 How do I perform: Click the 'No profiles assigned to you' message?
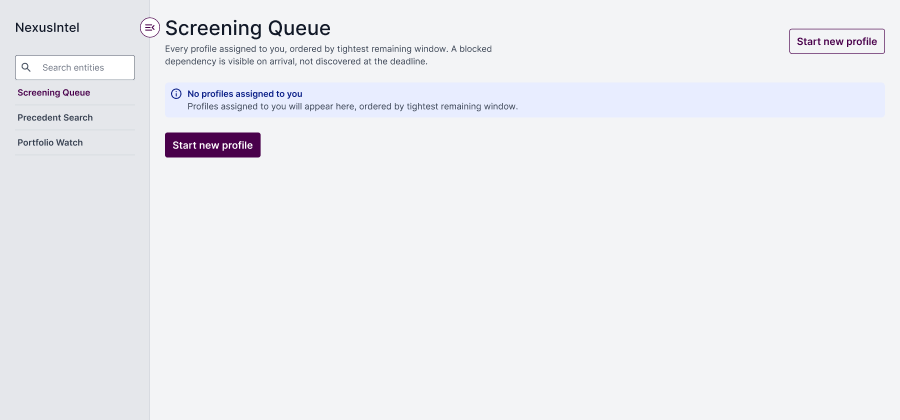(x=245, y=94)
